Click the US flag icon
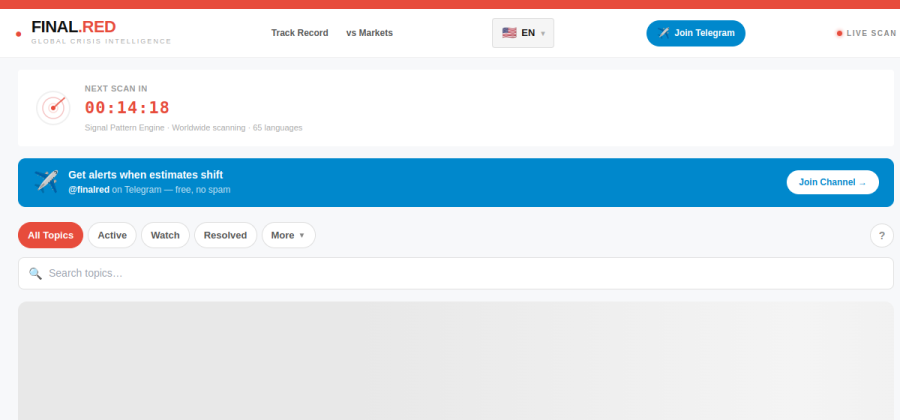This screenshot has width=900, height=420. point(509,33)
